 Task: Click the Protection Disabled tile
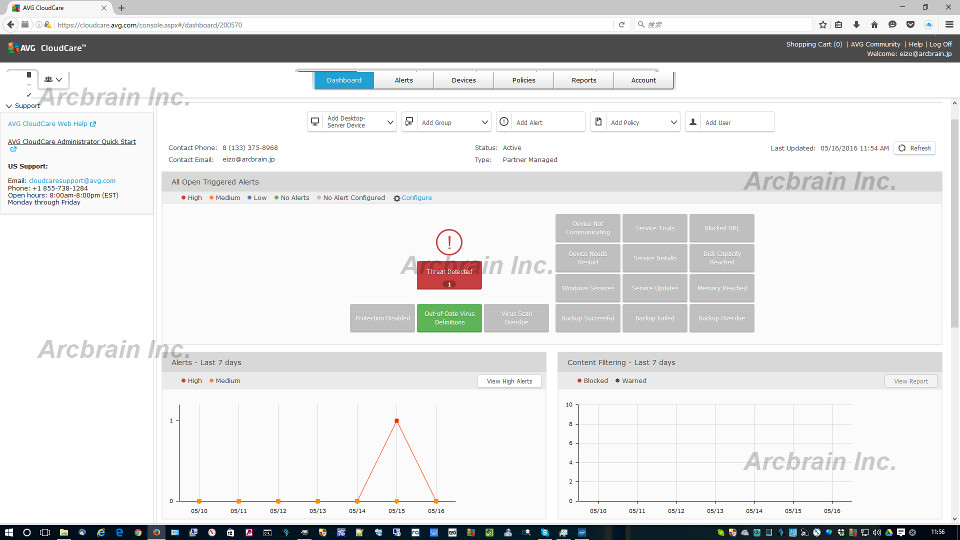point(382,318)
